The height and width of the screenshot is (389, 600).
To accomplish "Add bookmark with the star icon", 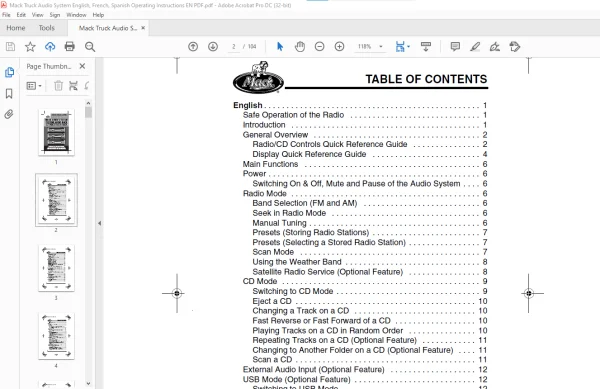I will pyautogui.click(x=30, y=47).
